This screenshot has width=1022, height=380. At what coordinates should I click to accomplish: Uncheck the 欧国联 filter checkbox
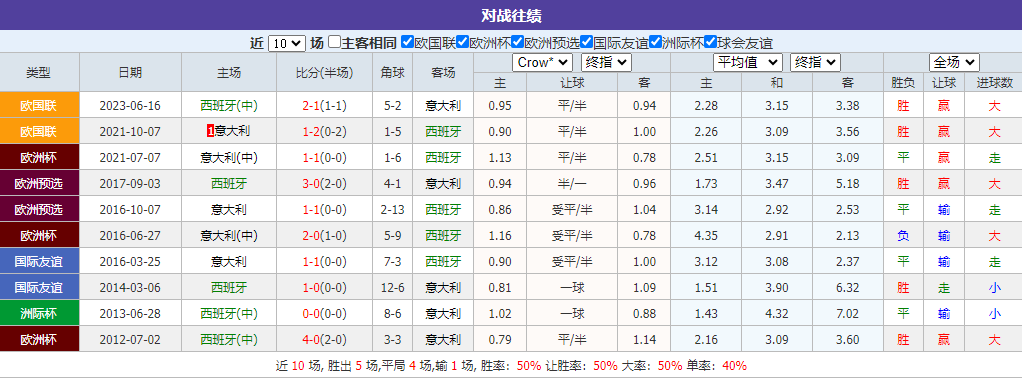pyautogui.click(x=407, y=42)
